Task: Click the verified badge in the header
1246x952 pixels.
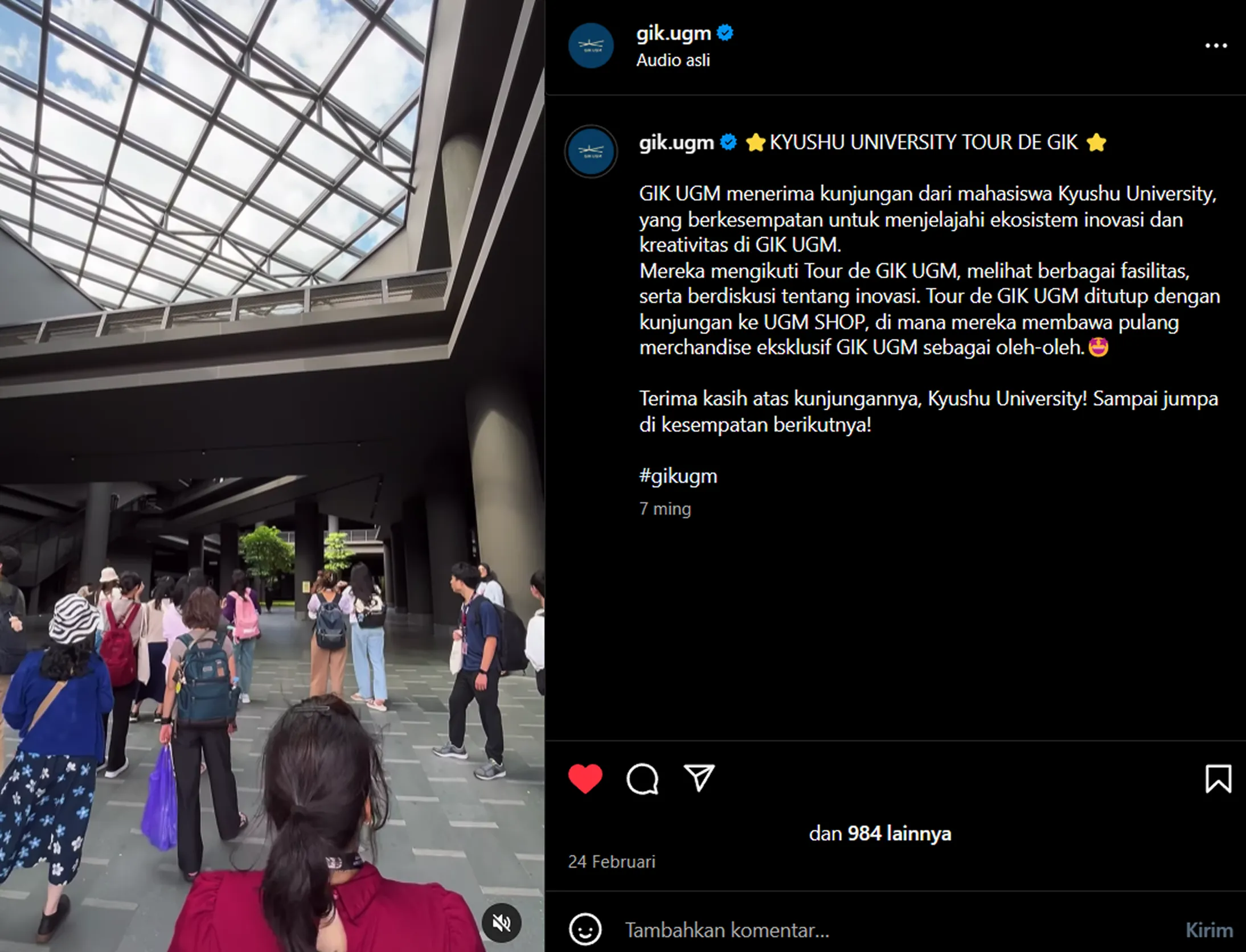Action: coord(725,33)
